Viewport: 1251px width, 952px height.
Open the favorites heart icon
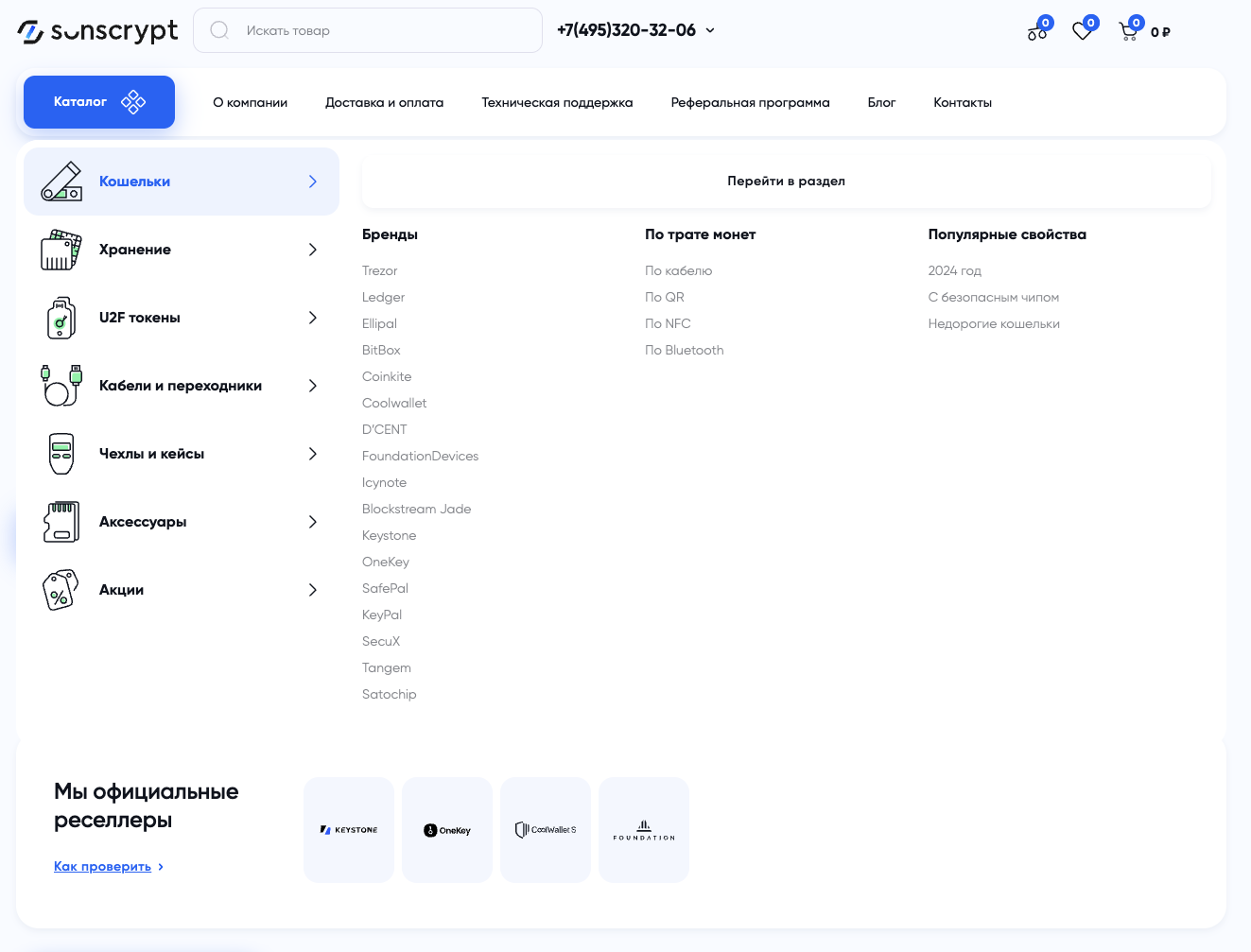(x=1083, y=31)
